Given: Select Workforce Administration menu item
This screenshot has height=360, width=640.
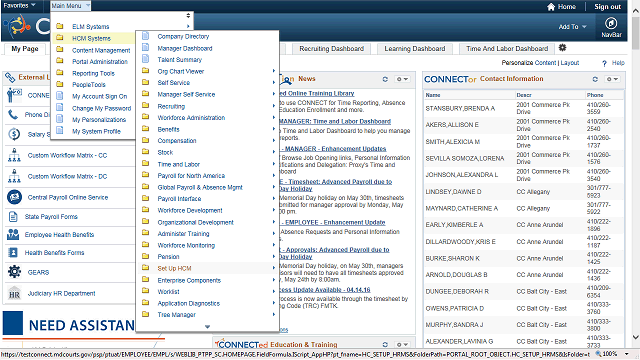Looking at the screenshot, I should (191, 118).
